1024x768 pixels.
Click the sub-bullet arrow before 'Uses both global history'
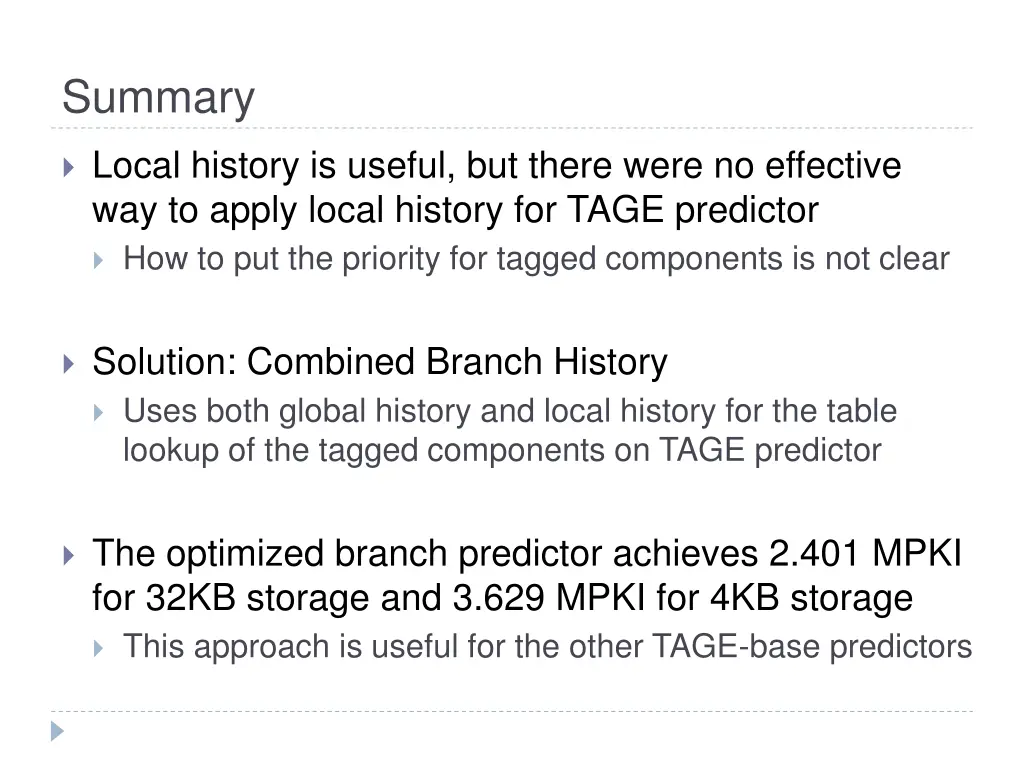[x=99, y=413]
